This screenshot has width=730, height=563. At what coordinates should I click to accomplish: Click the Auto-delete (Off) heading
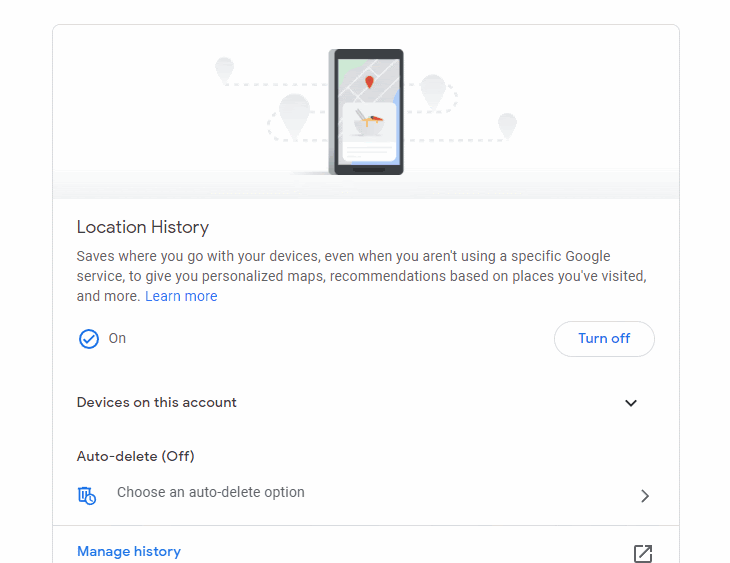(136, 456)
